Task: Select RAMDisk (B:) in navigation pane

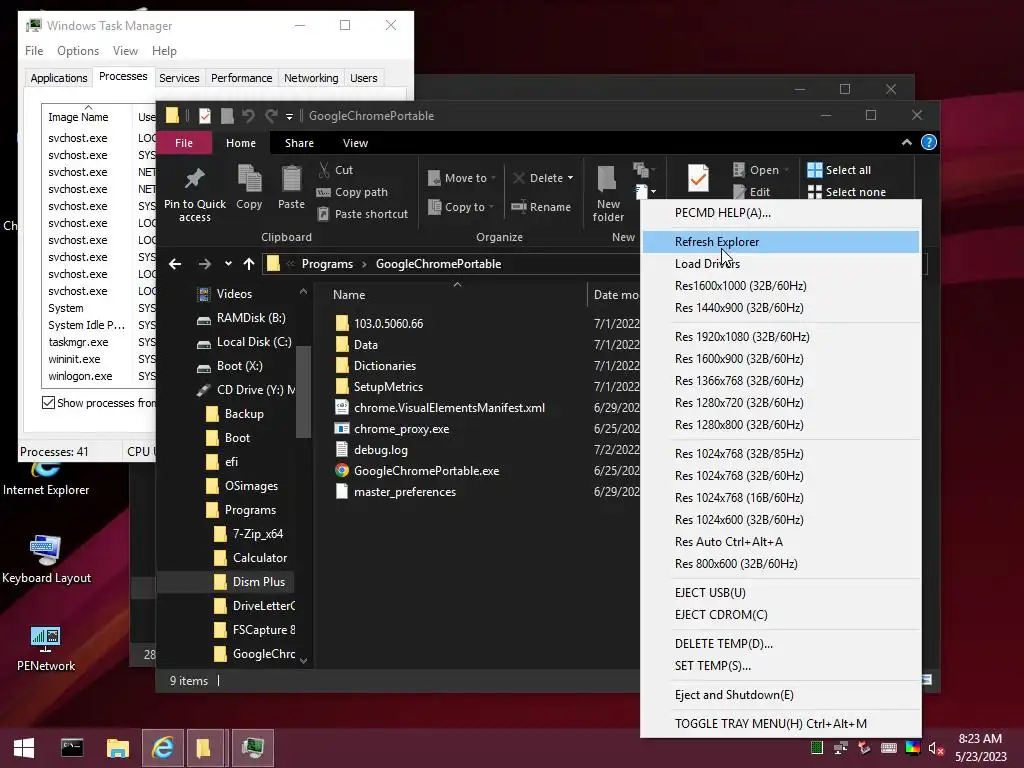Action: [x=242, y=318]
